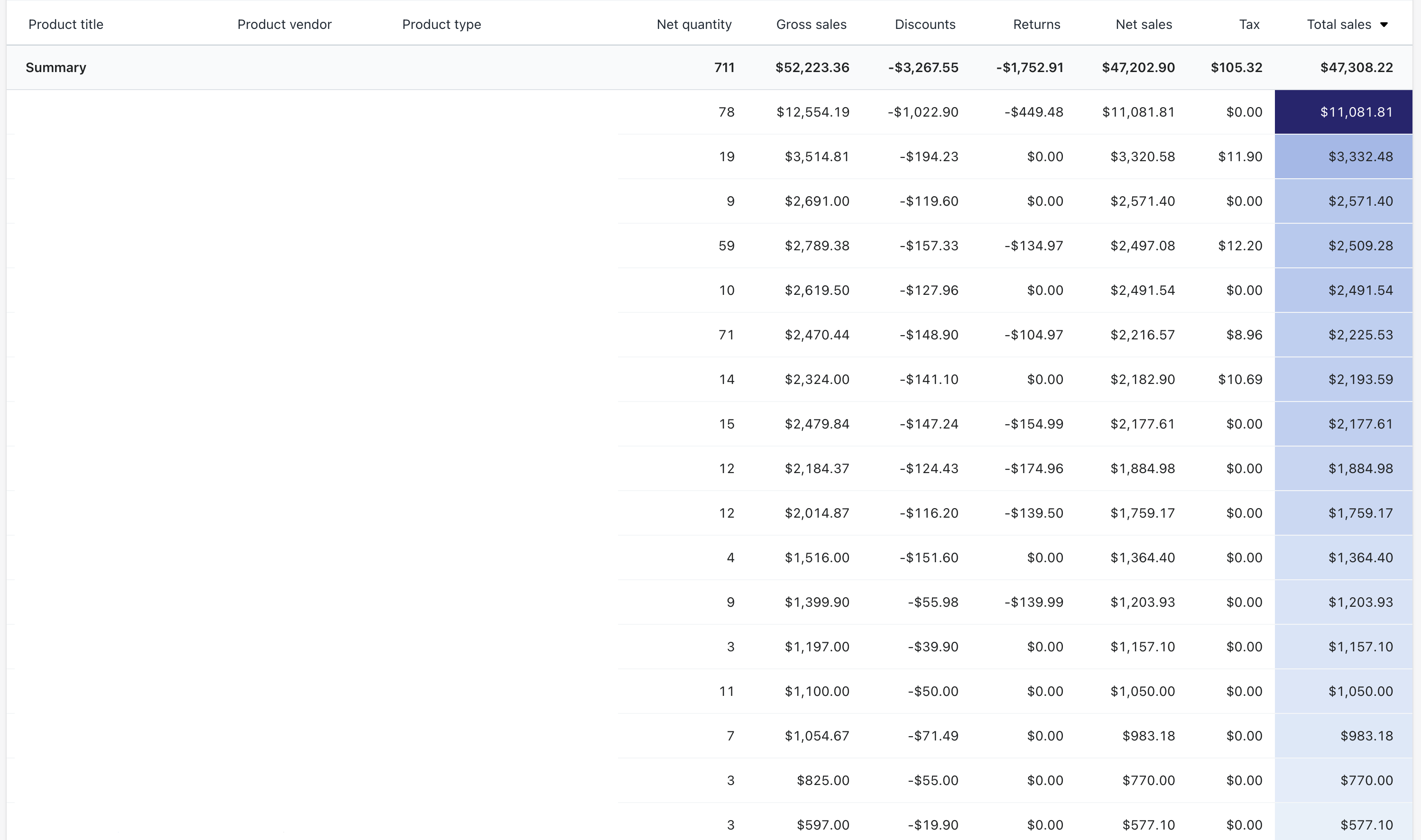This screenshot has height=840, width=1421.
Task: Click gross sales value $597.00
Action: [x=823, y=825]
